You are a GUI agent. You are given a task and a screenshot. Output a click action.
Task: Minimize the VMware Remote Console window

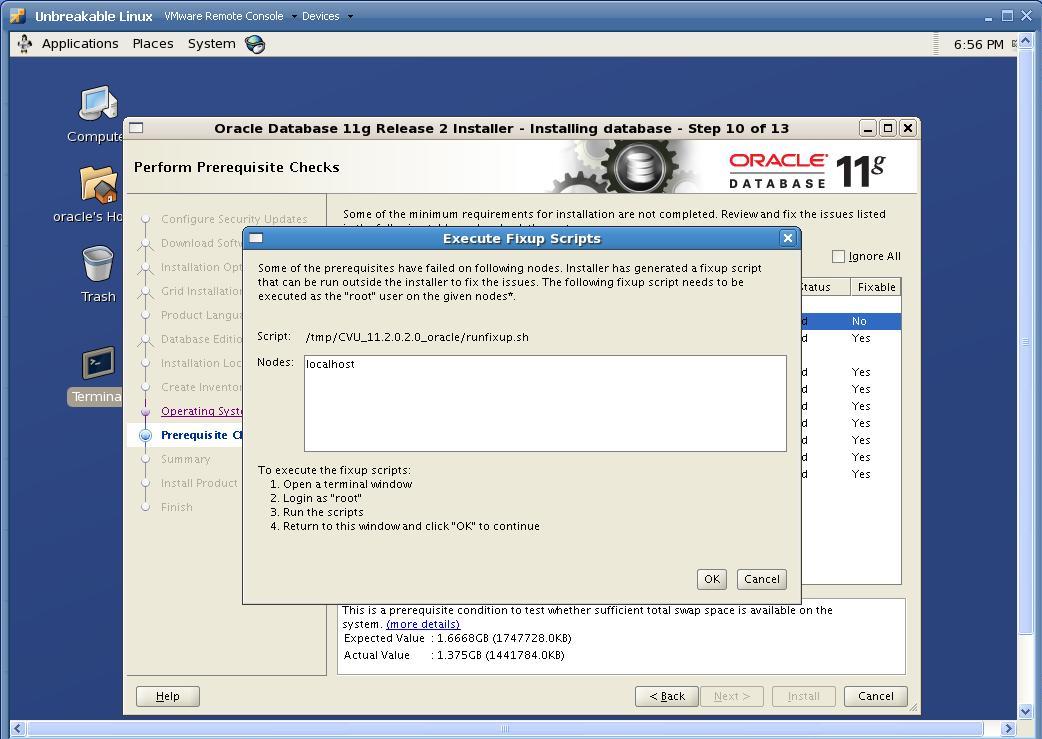(x=989, y=16)
